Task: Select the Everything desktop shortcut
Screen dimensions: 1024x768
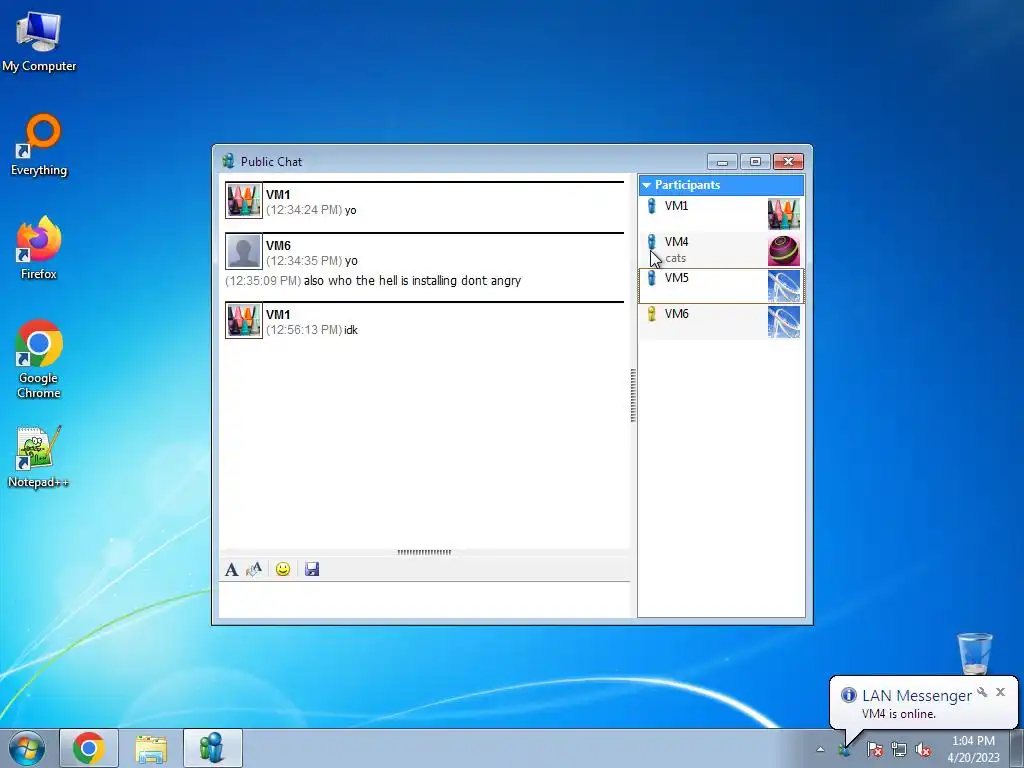Action: pos(39,145)
